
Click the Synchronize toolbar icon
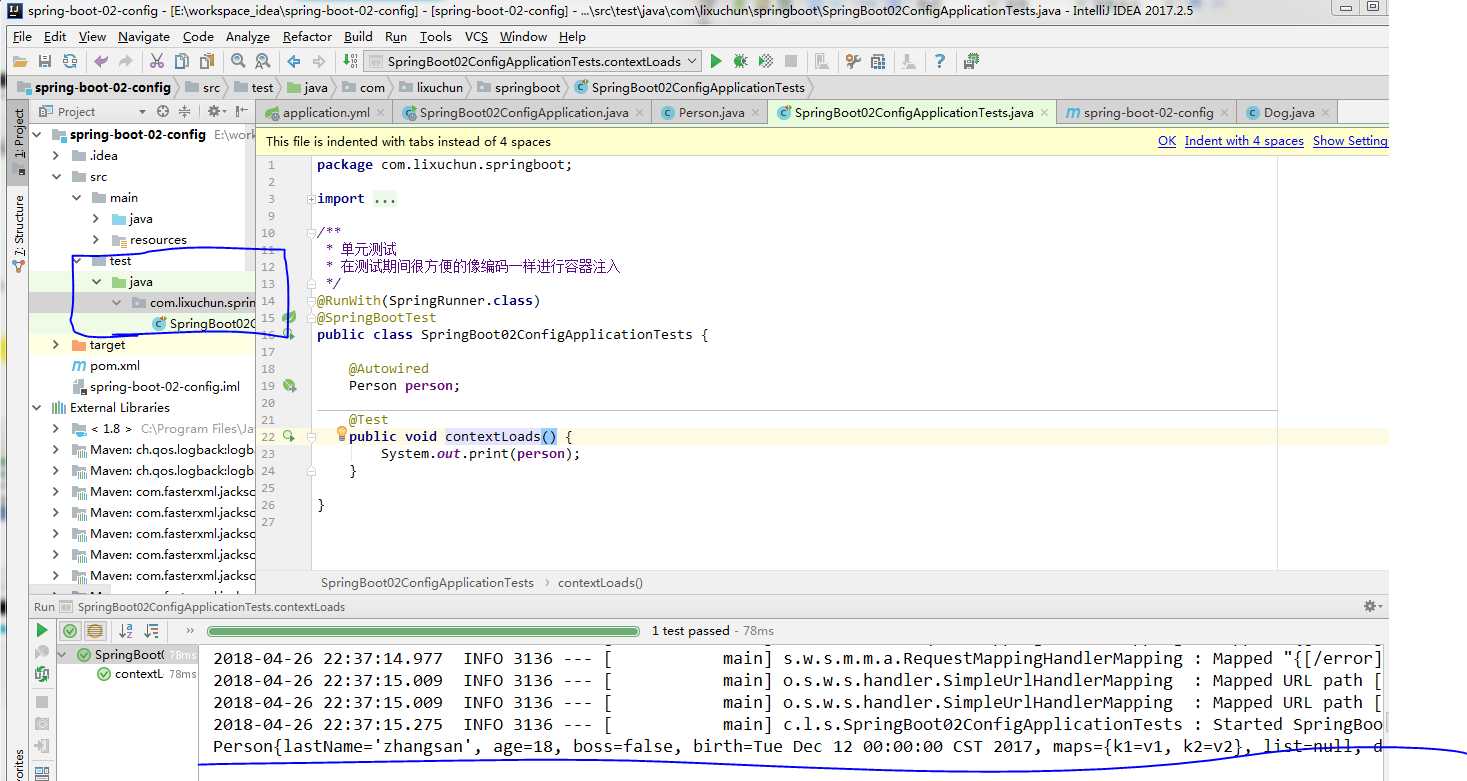[x=69, y=61]
